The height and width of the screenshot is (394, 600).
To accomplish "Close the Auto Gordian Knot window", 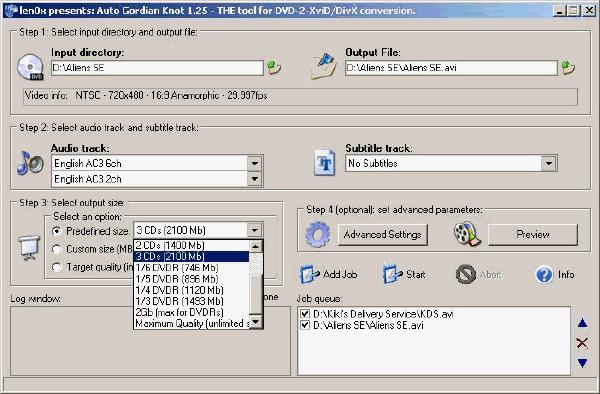I will [589, 11].
